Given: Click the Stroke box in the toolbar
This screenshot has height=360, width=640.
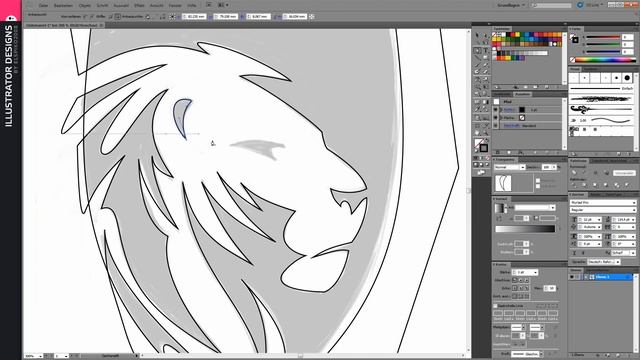Looking at the screenshot, I should click(x=484, y=148).
